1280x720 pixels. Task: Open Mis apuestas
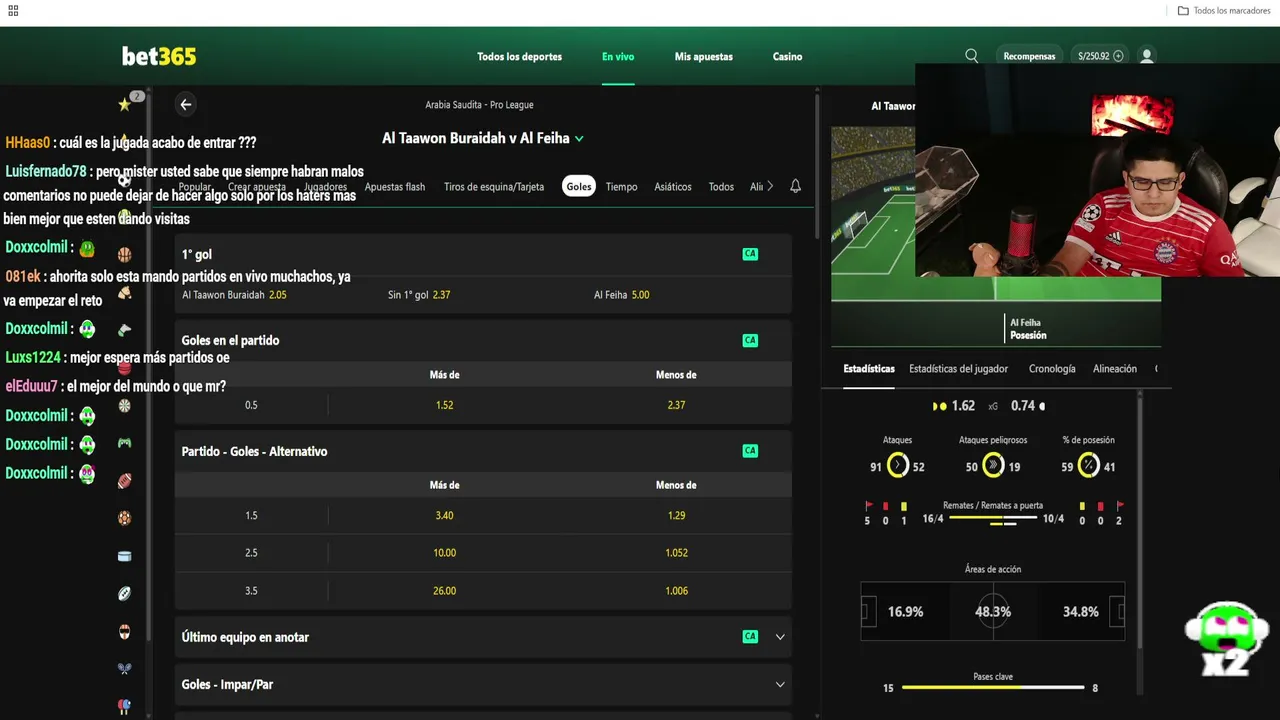click(704, 57)
